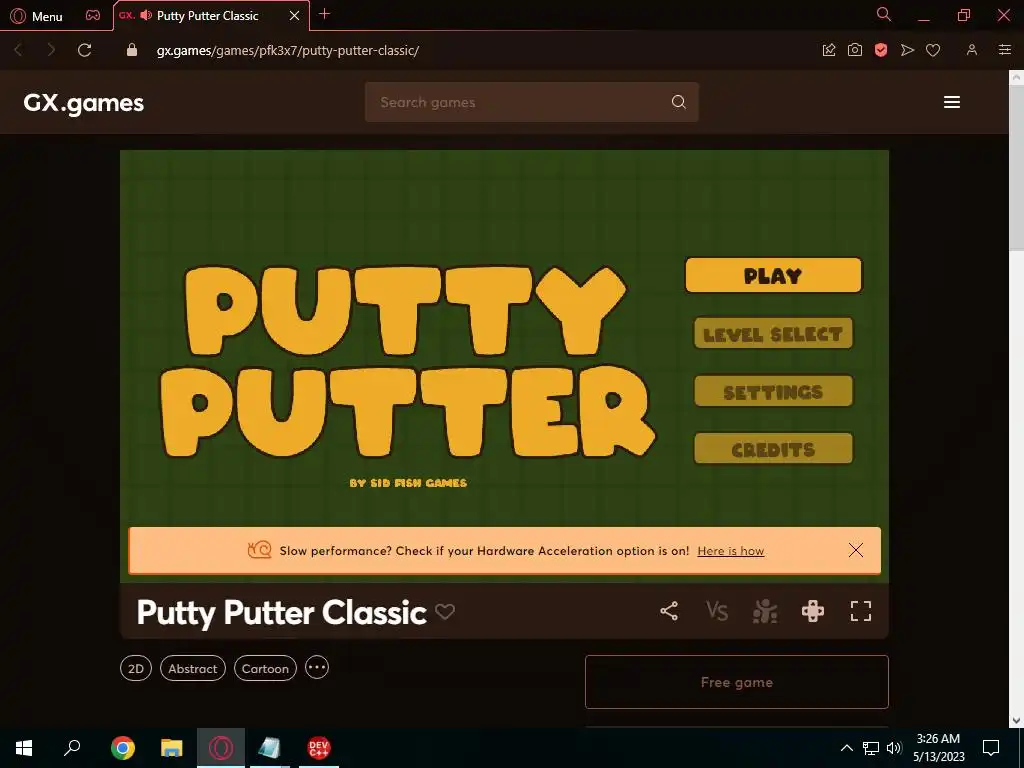Select the Abstract tag
1024x768 pixels.
tap(193, 669)
